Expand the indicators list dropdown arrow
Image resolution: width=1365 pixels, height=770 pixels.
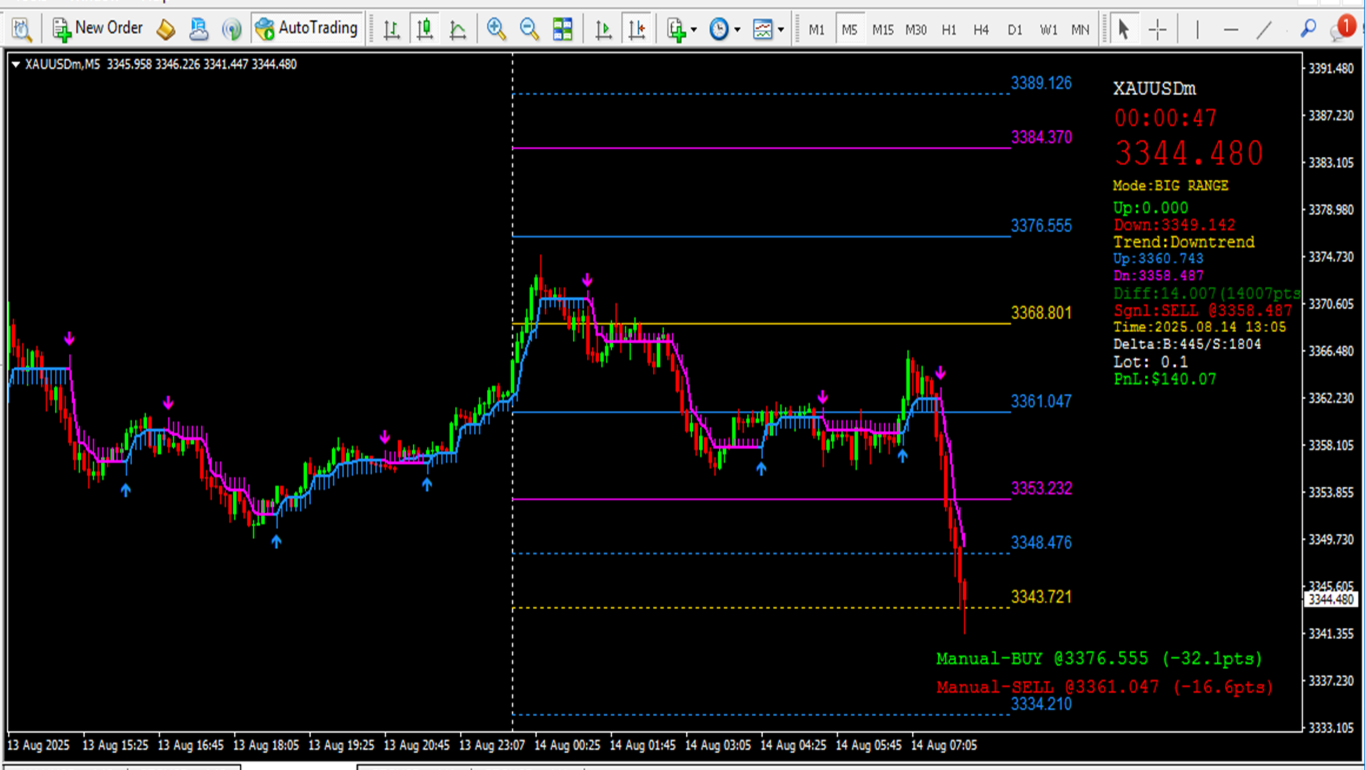point(694,29)
